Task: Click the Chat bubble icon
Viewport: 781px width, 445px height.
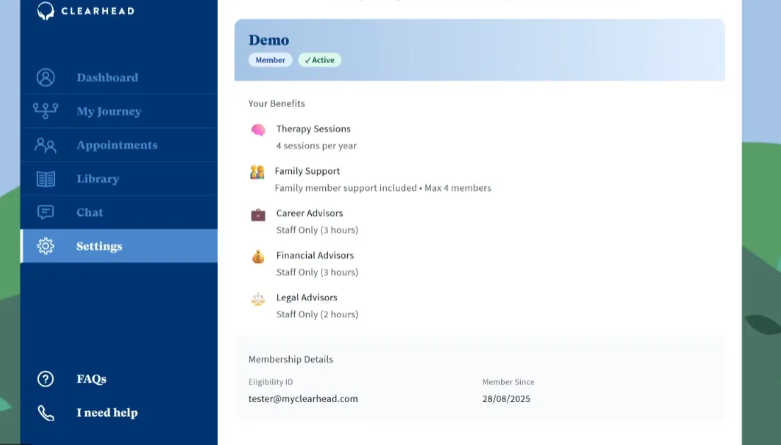Action: coord(45,212)
